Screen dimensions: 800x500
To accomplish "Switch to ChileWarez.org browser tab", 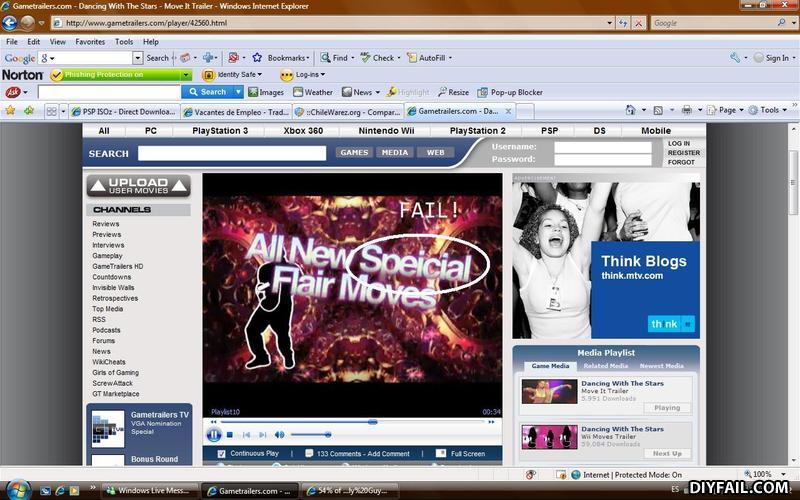I will click(348, 112).
